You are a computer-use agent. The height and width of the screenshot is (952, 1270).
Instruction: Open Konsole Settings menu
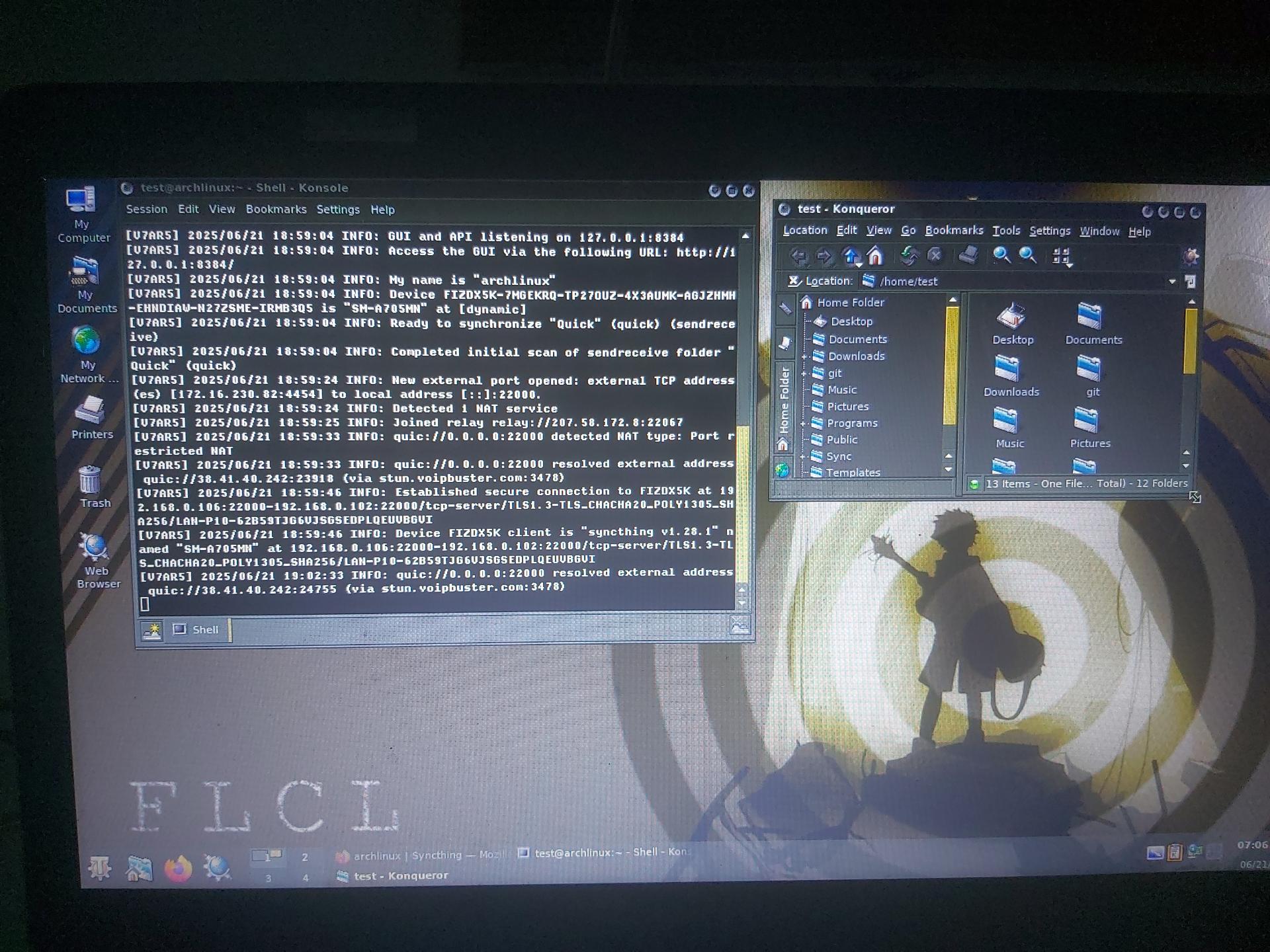(x=338, y=210)
